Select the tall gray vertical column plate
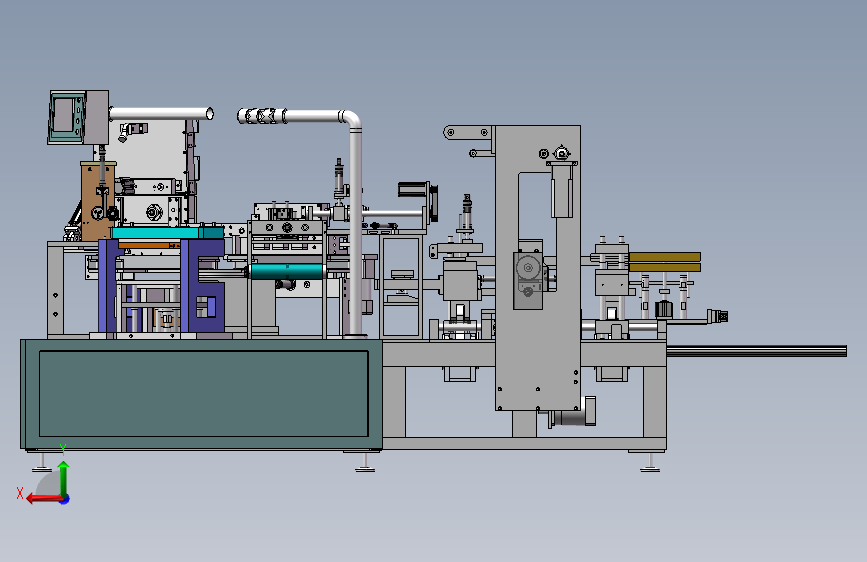The width and height of the screenshot is (867, 562). click(537, 268)
